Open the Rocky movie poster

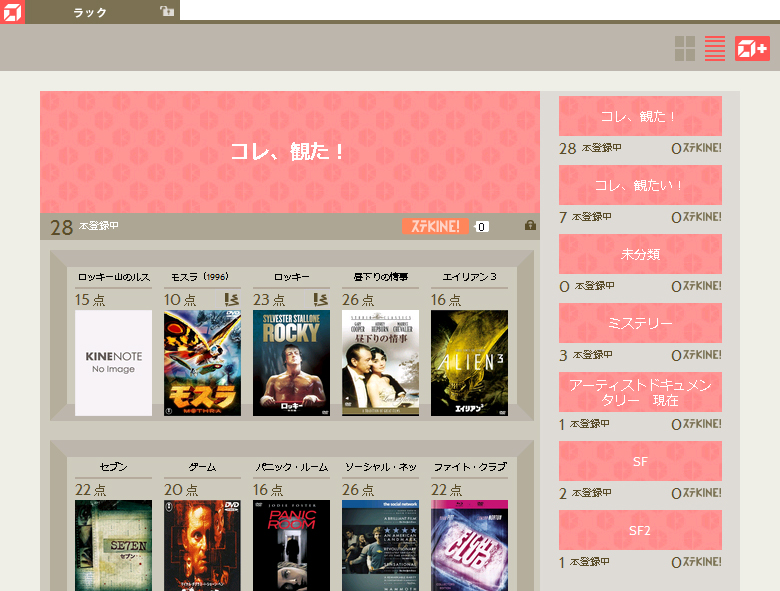pos(291,362)
